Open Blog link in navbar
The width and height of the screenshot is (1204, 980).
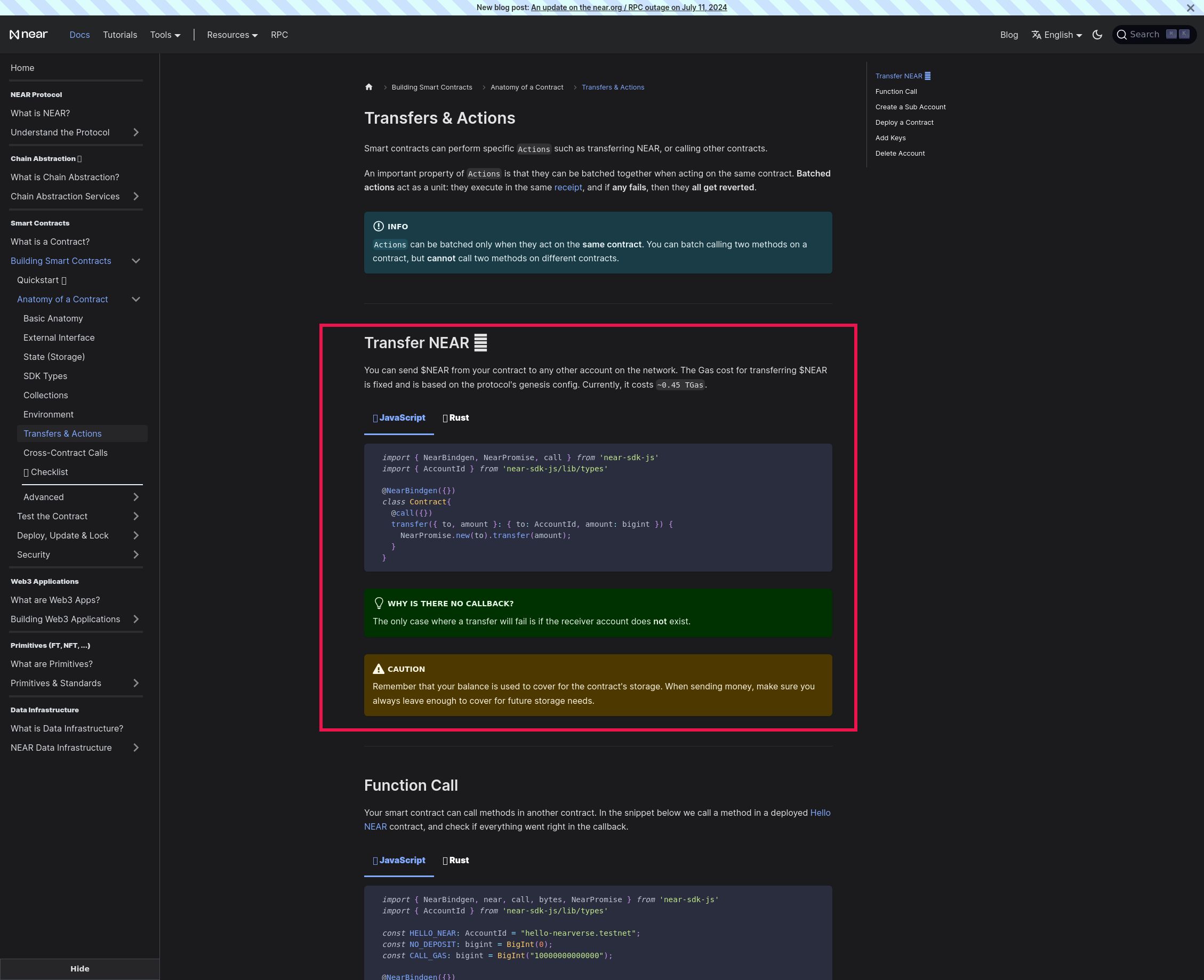(x=1009, y=35)
